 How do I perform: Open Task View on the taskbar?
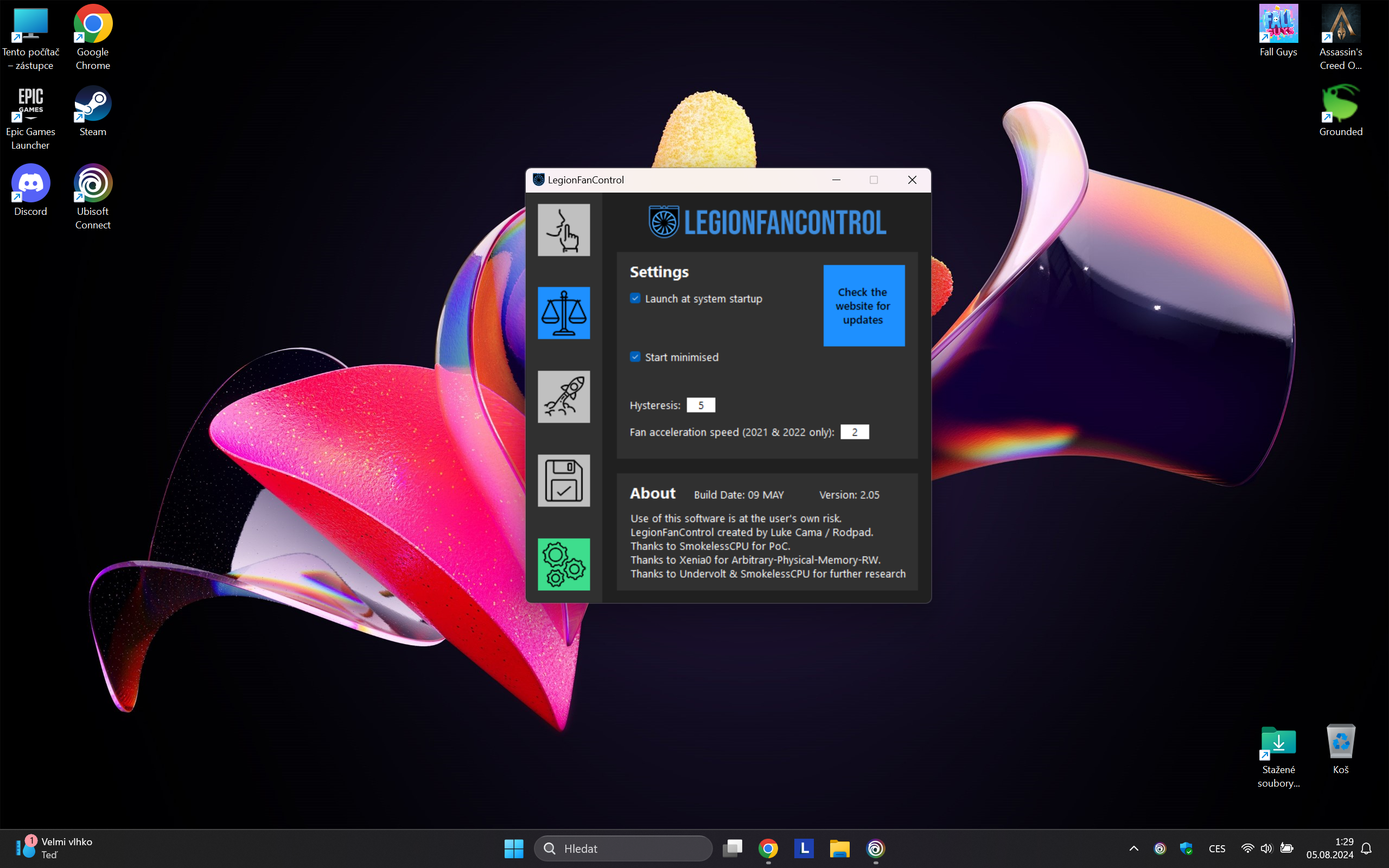click(732, 848)
